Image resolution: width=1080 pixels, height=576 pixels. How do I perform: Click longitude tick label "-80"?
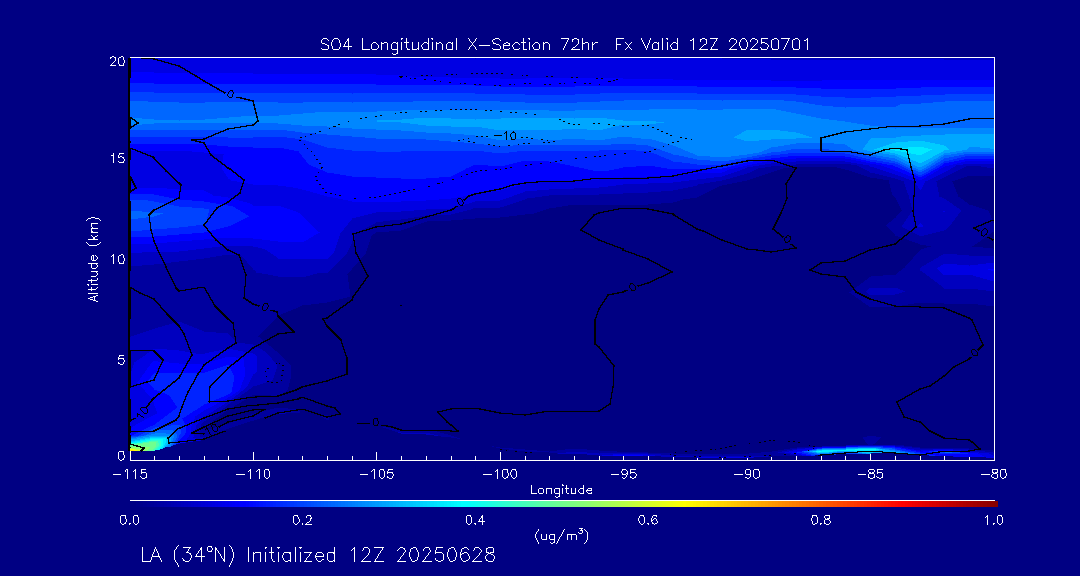coord(993,475)
